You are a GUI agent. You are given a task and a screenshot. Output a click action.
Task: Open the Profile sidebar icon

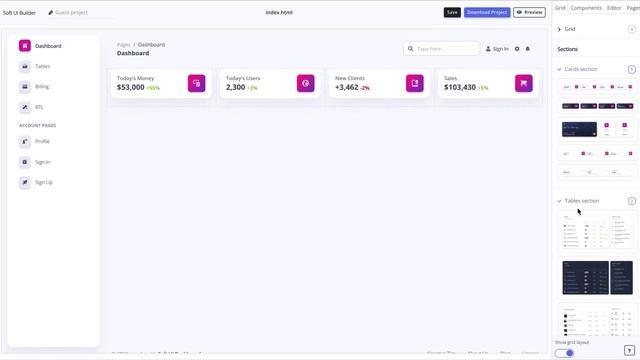pos(25,142)
